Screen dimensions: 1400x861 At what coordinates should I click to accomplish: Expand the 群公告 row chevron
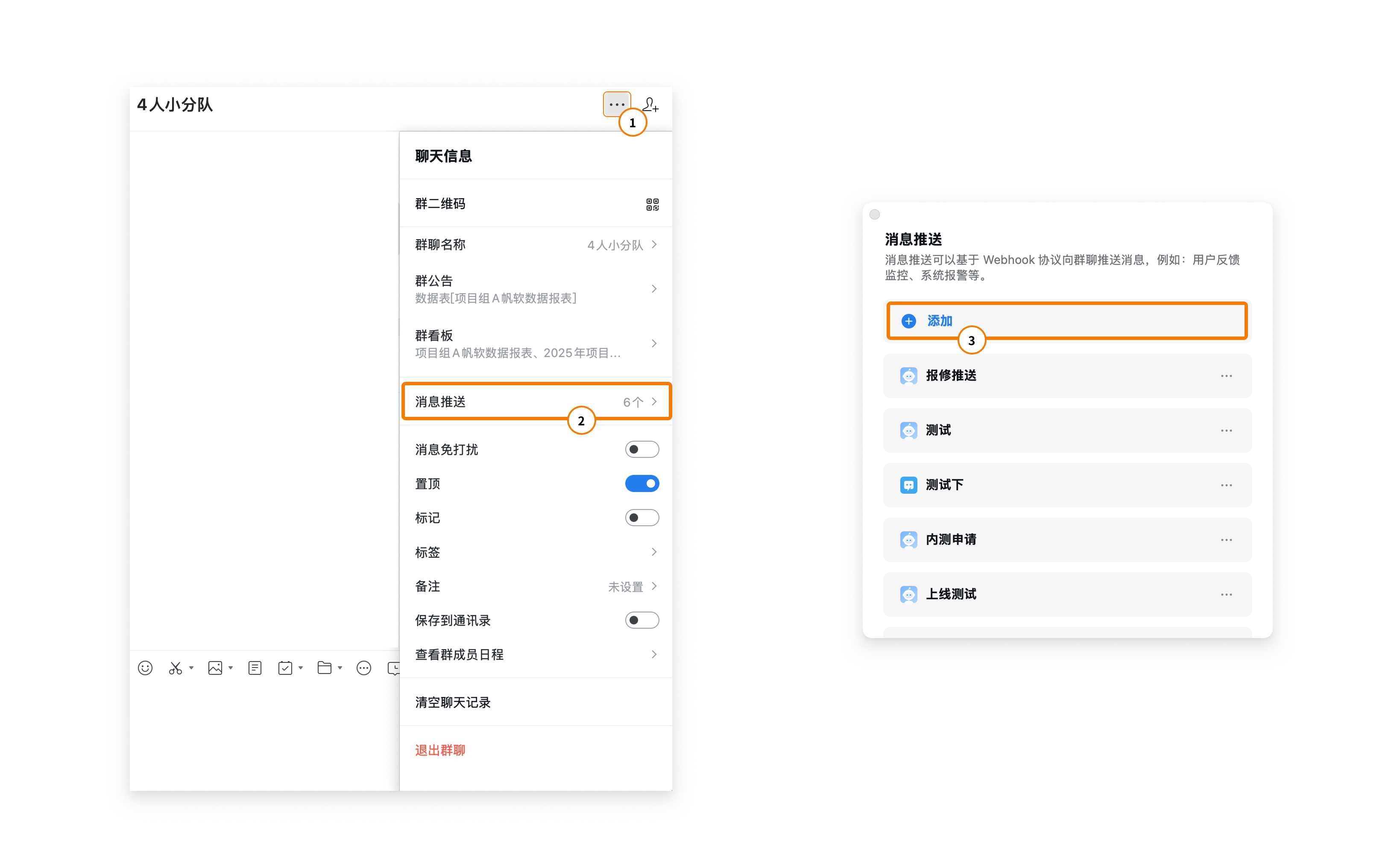[x=653, y=289]
